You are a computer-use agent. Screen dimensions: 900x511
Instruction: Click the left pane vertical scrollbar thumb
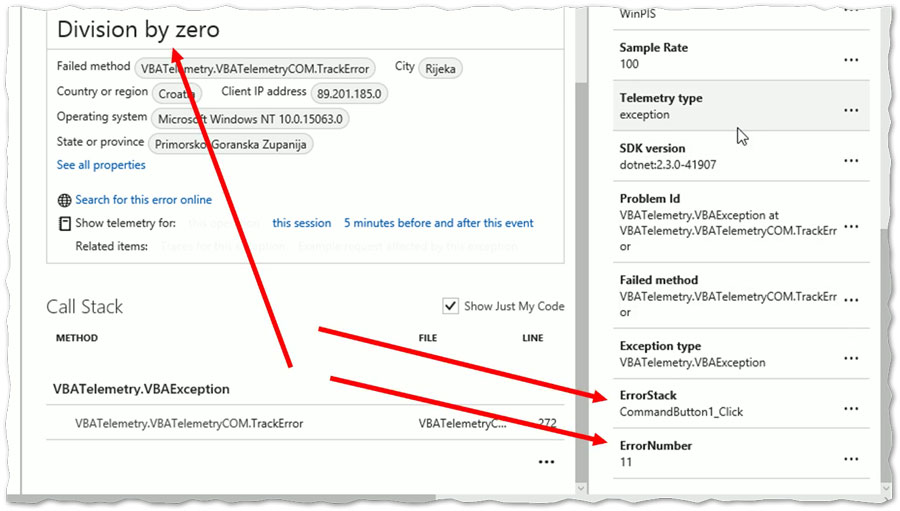pos(580,281)
